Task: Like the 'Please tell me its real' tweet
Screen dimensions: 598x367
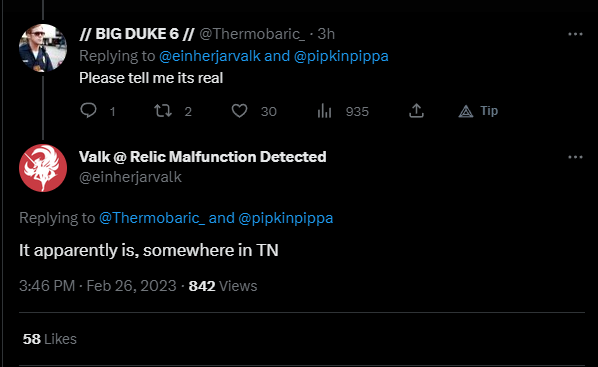Action: click(x=240, y=111)
